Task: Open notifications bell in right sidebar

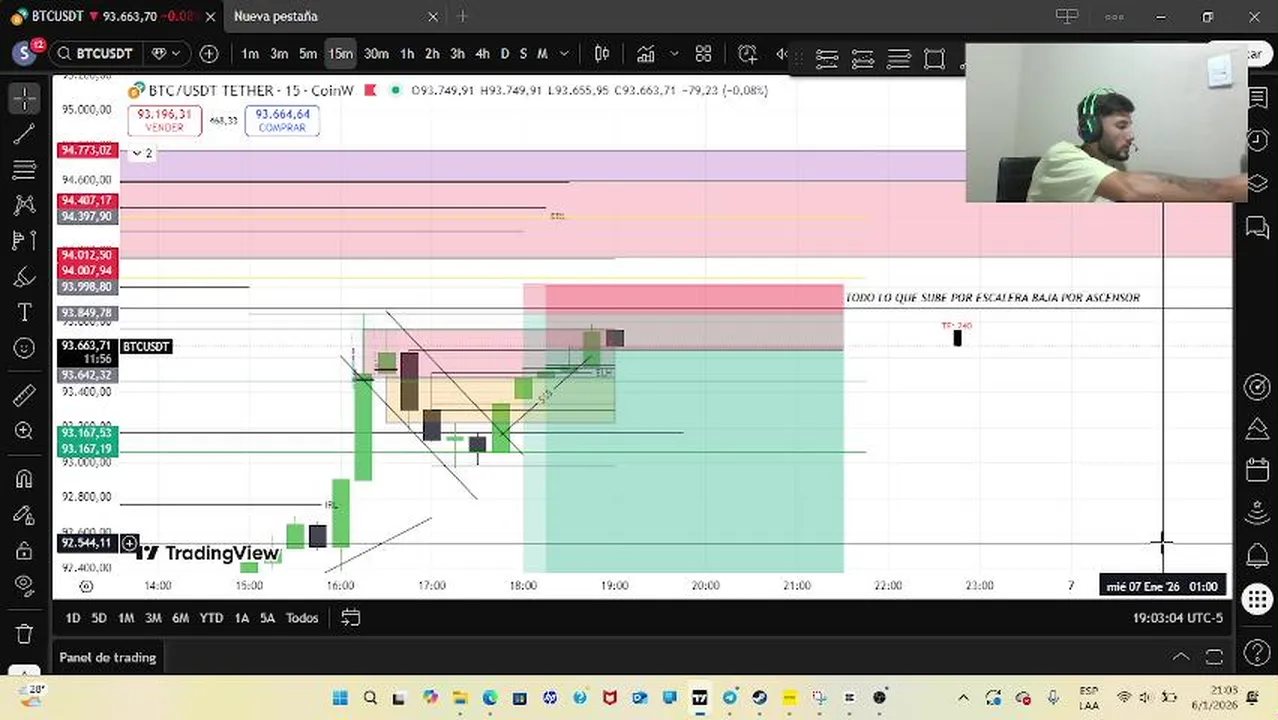Action: (1257, 555)
